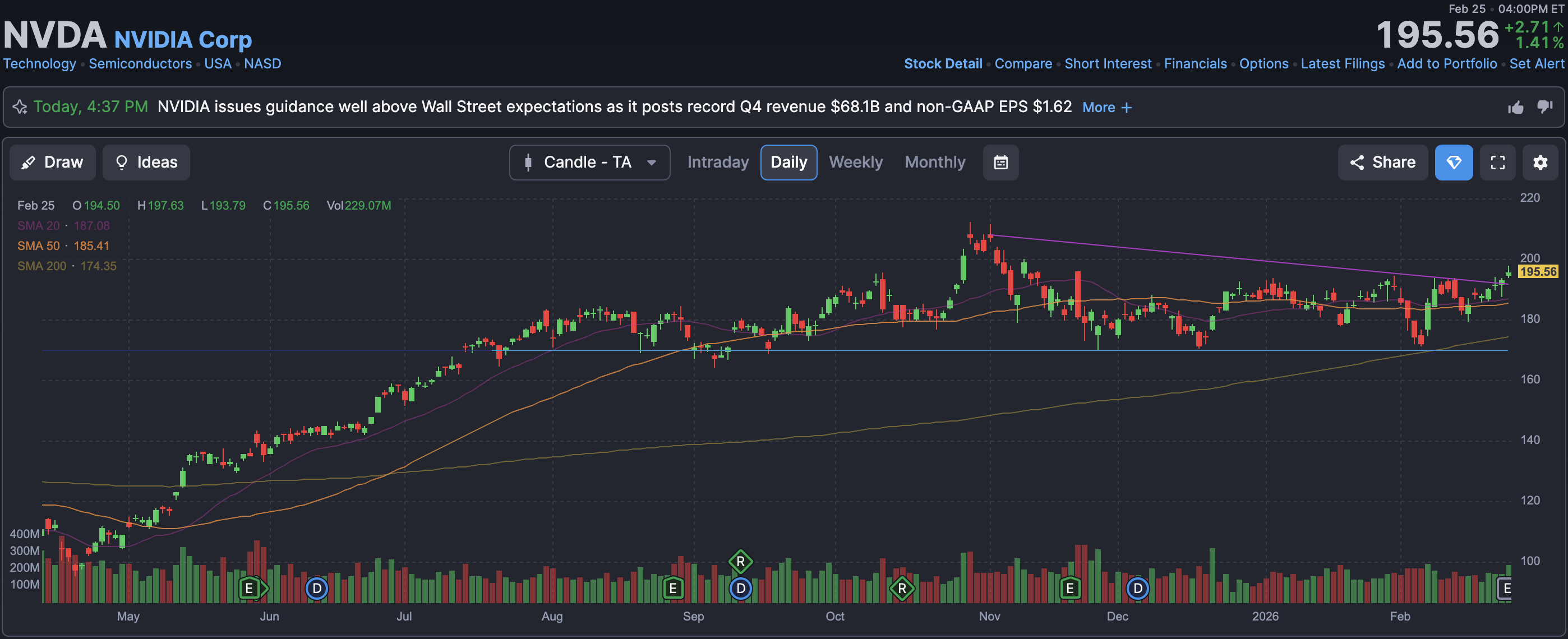
Task: Switch chart to Weekly timeframe
Action: click(x=855, y=163)
